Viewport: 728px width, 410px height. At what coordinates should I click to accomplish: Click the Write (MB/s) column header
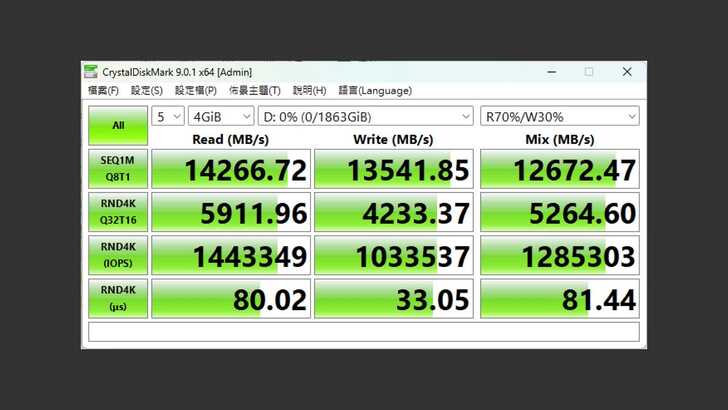point(393,139)
